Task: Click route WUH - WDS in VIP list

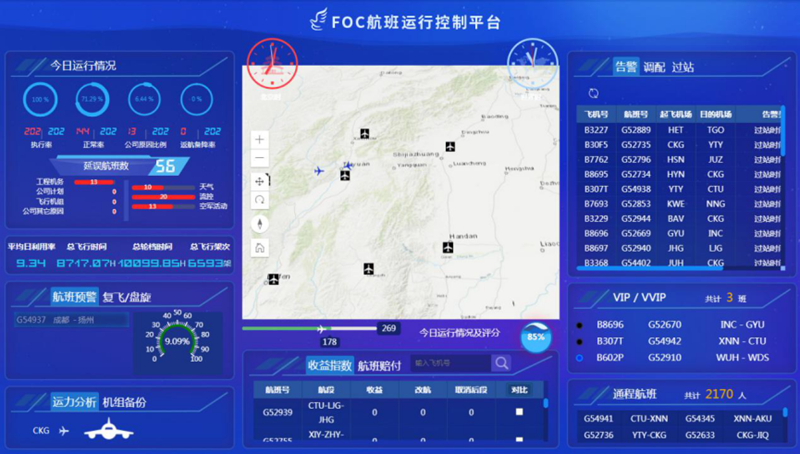Action: 742,358
